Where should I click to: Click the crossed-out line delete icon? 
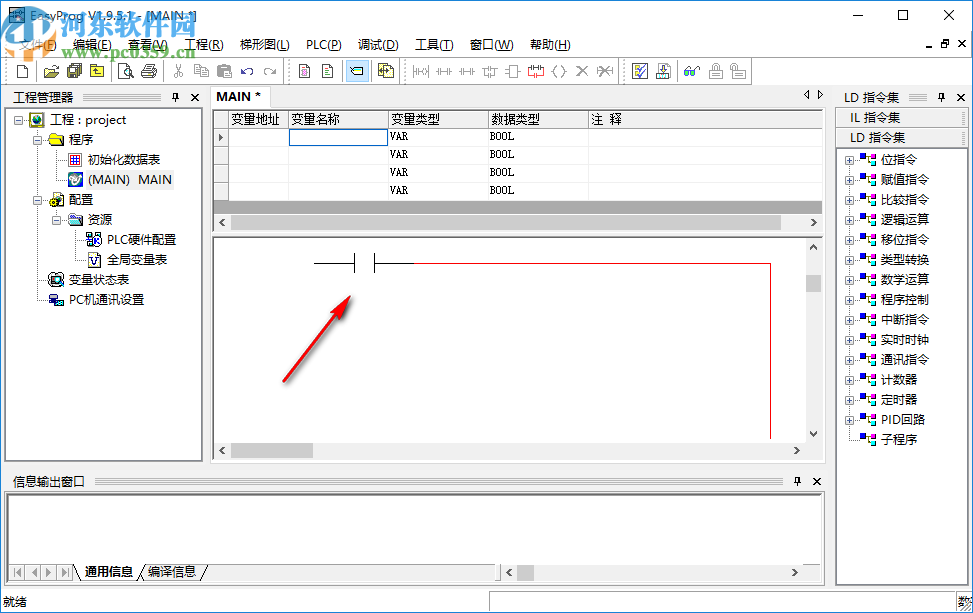tap(605, 71)
